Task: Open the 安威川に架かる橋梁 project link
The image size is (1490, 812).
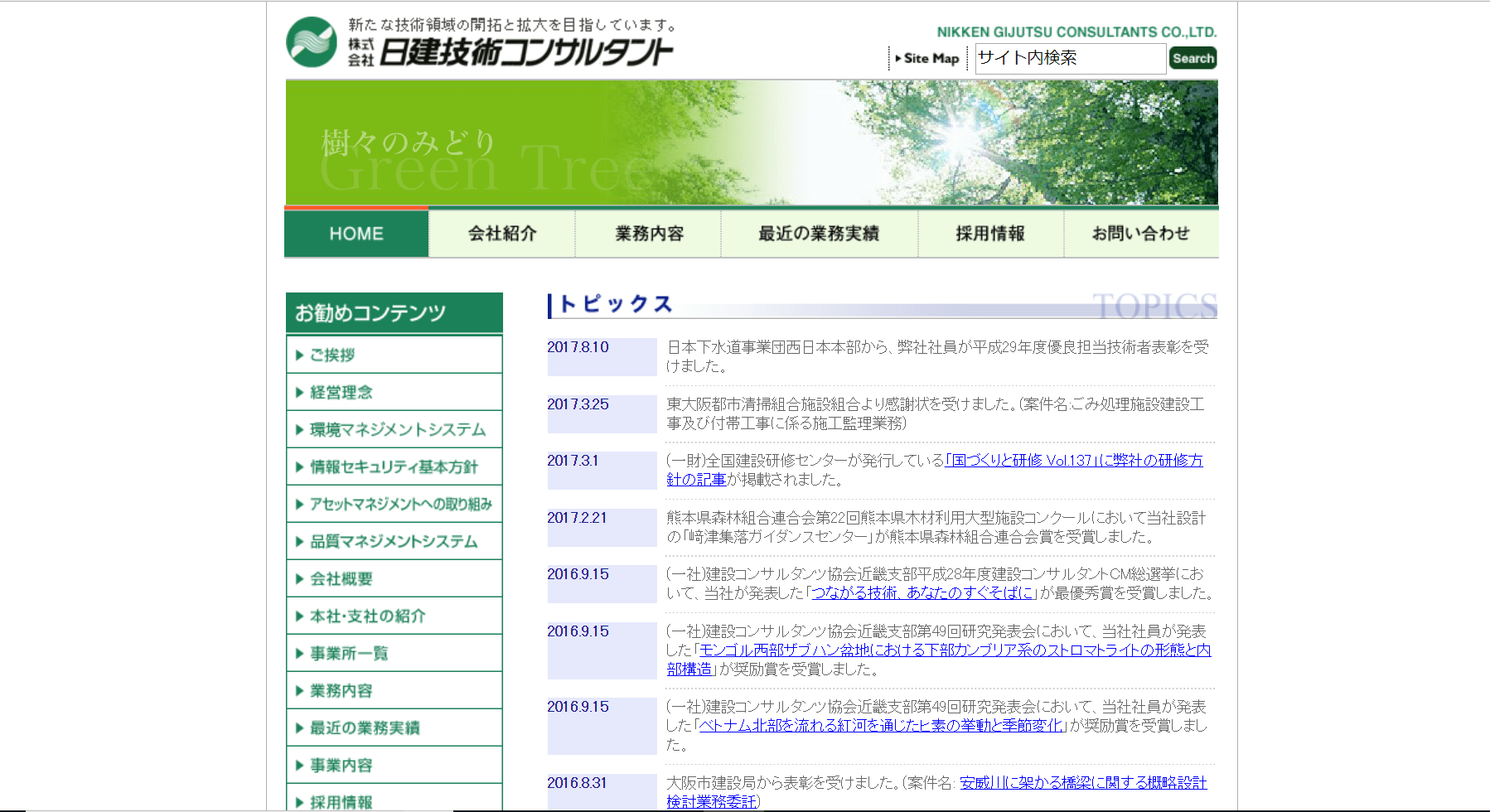Action: click(1083, 783)
